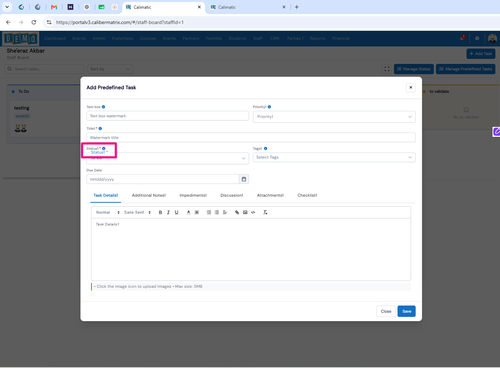Image resolution: width=500 pixels, height=368 pixels.
Task: Toggle italic formatting in editor toolbar
Action: click(x=168, y=212)
